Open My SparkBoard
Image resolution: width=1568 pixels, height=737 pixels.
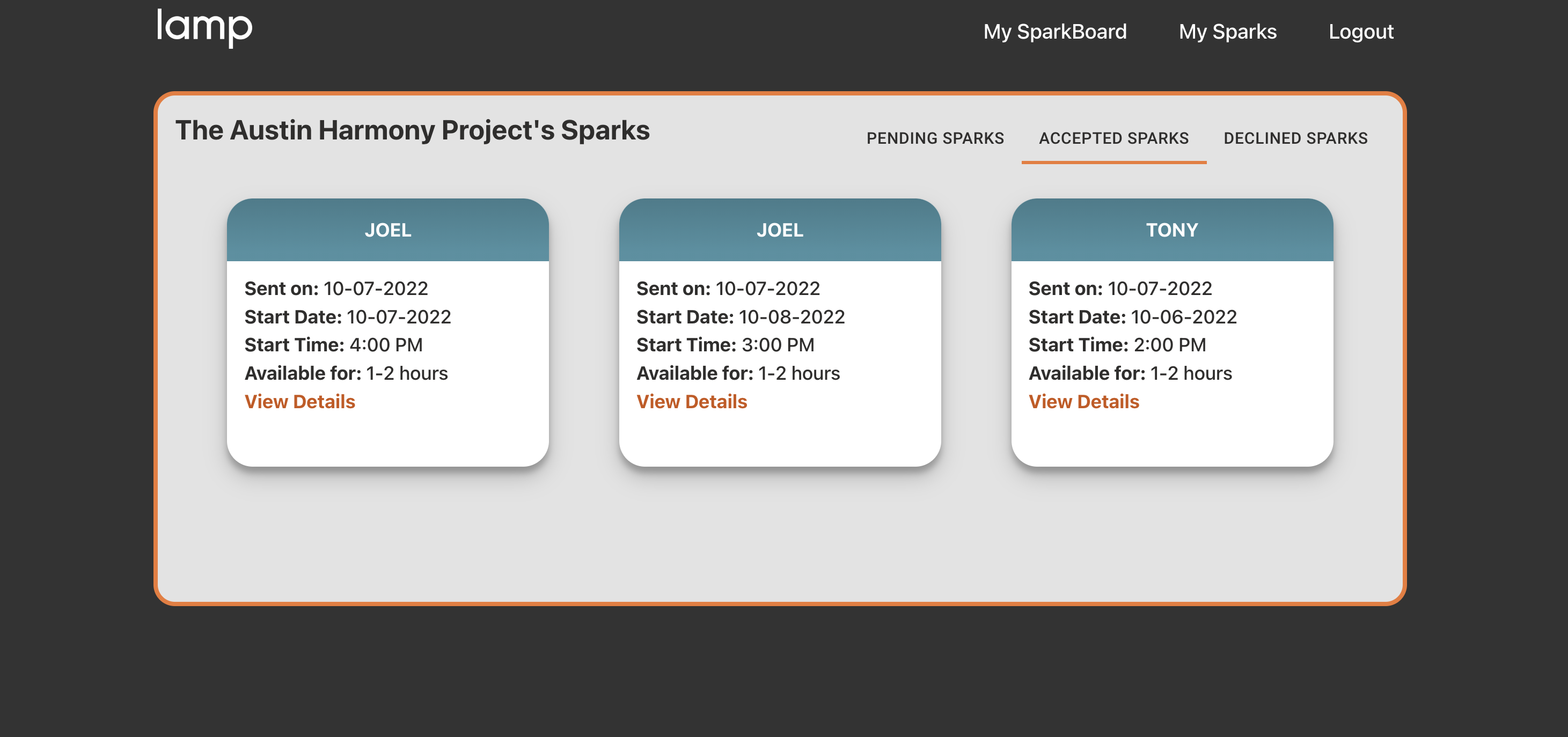[x=1055, y=32]
